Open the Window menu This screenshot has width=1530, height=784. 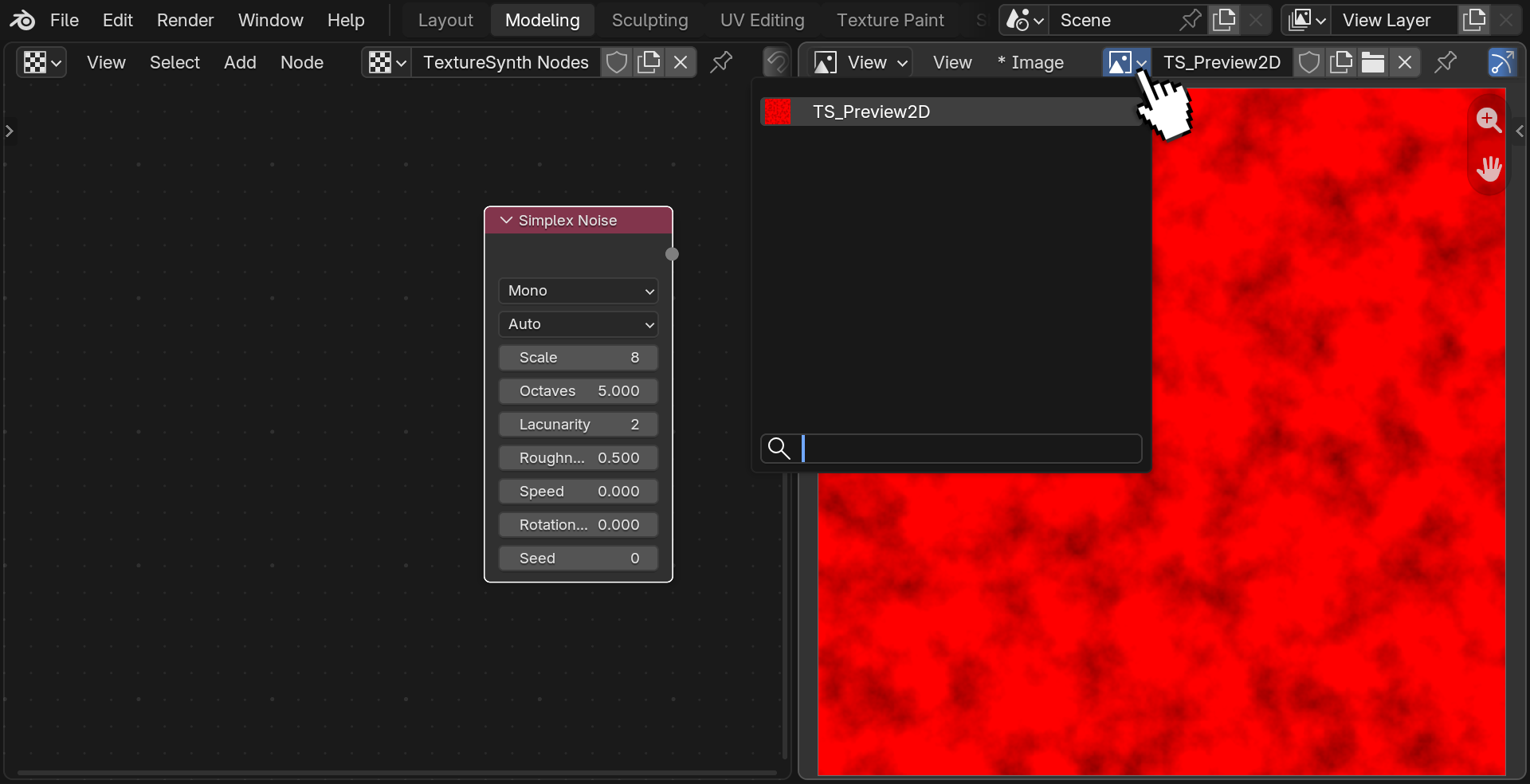pos(271,20)
